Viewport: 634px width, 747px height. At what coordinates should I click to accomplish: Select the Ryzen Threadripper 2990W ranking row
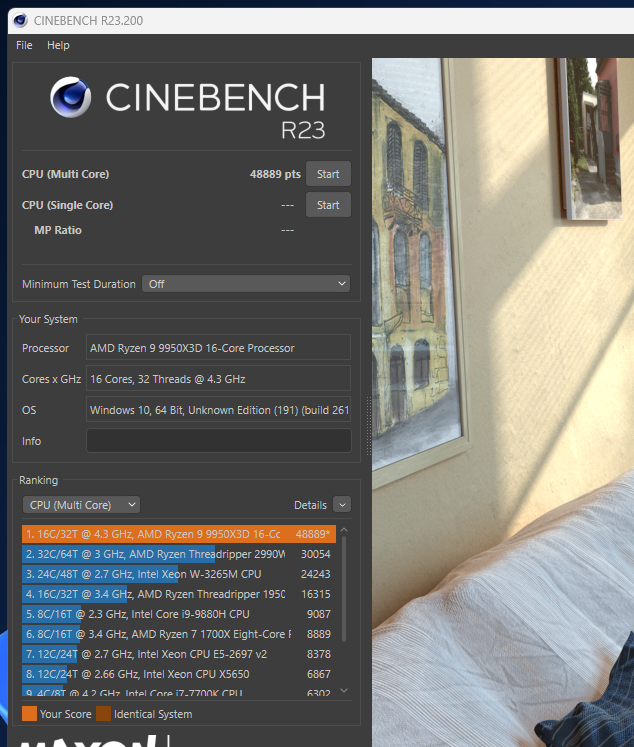[x=179, y=554]
